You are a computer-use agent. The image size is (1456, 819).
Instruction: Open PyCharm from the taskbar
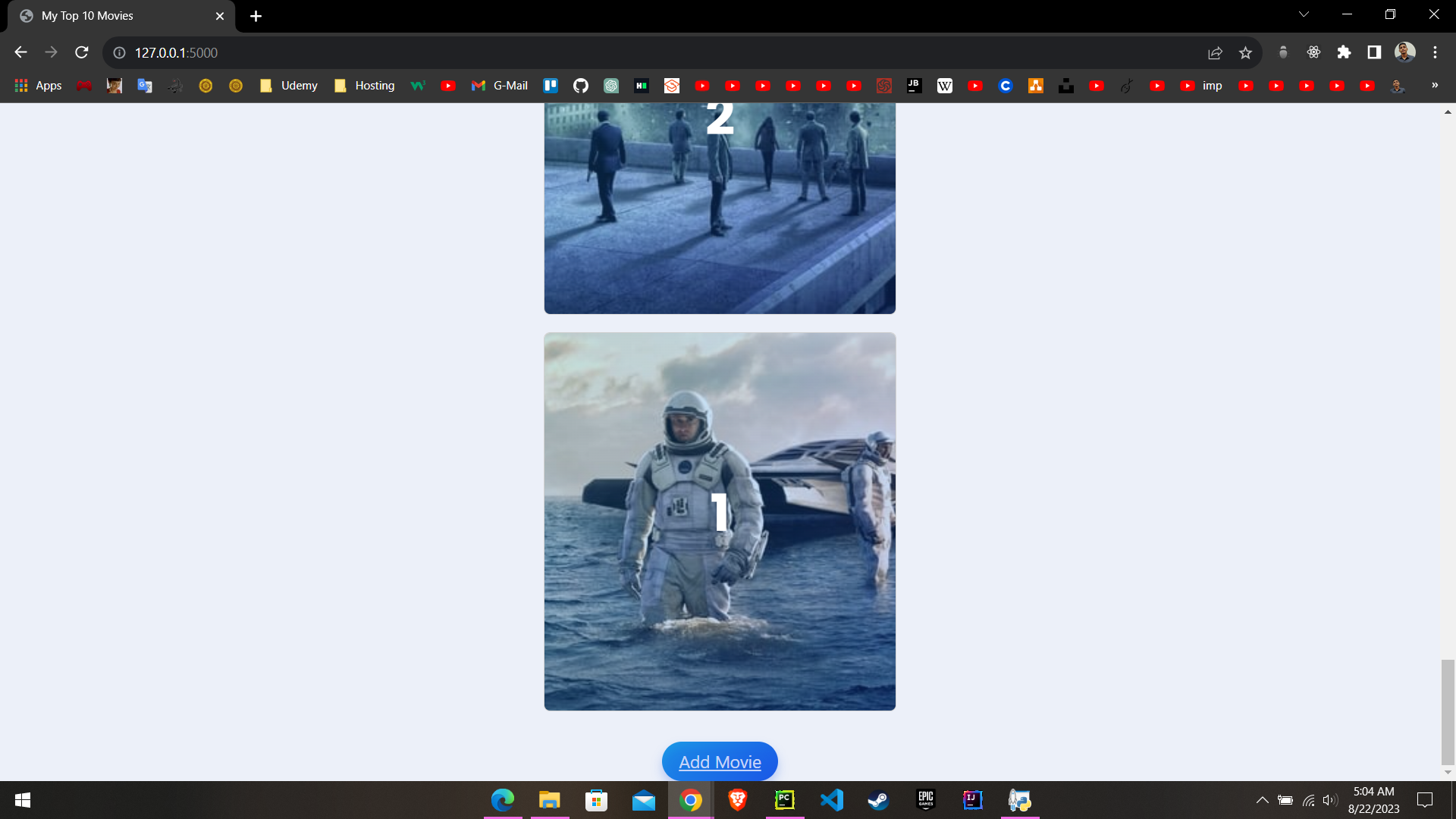(785, 800)
